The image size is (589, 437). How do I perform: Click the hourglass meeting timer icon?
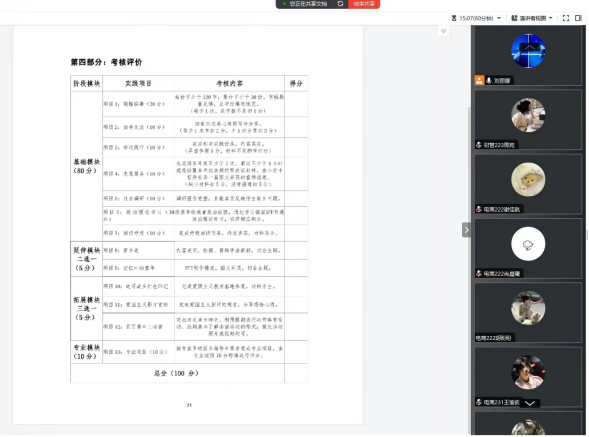[x=454, y=18]
